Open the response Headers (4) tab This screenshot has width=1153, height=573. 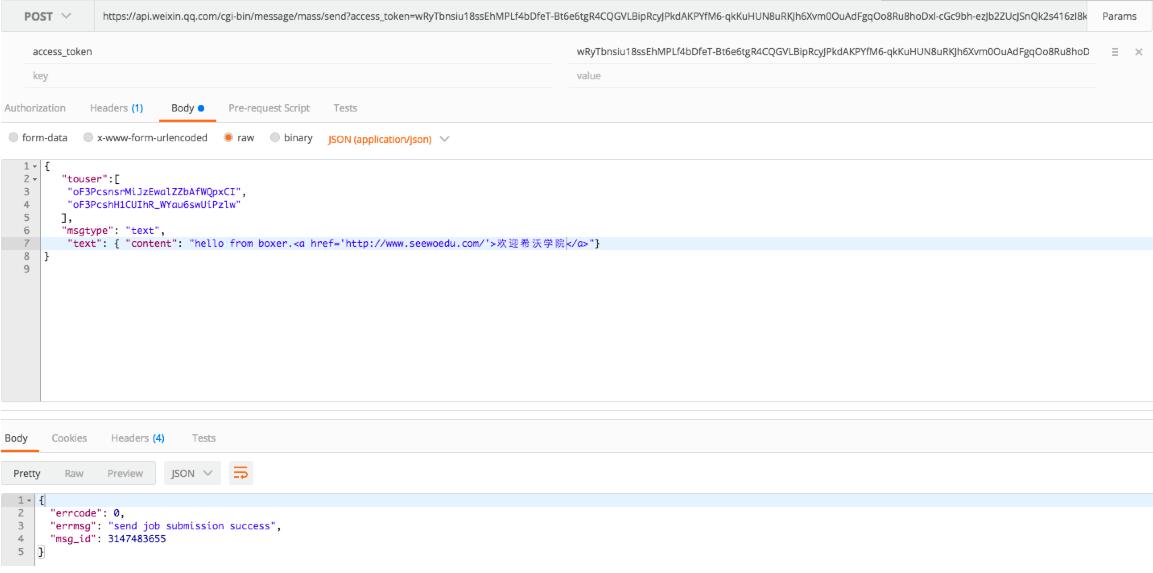tap(138, 438)
